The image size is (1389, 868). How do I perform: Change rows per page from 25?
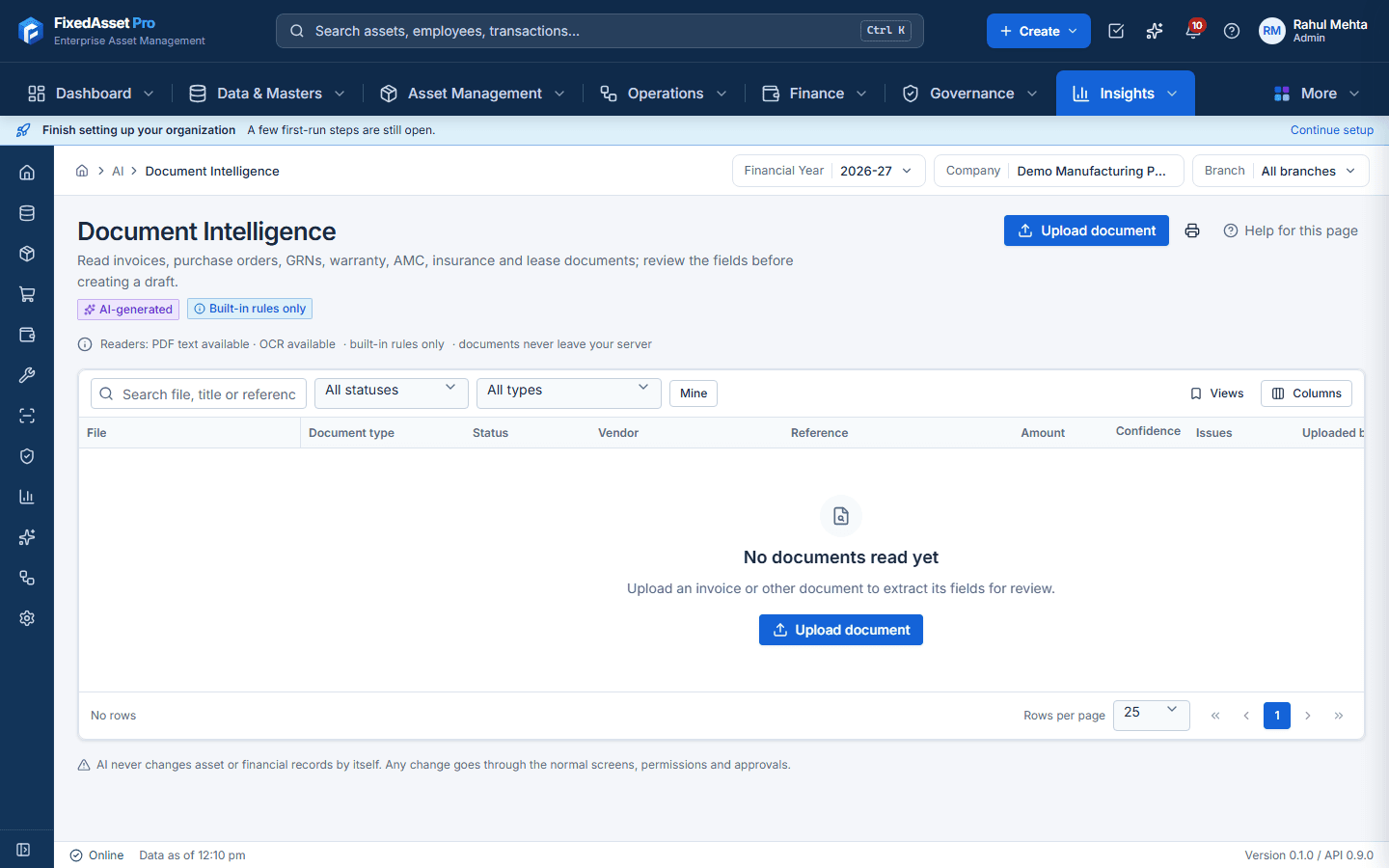1152,716
